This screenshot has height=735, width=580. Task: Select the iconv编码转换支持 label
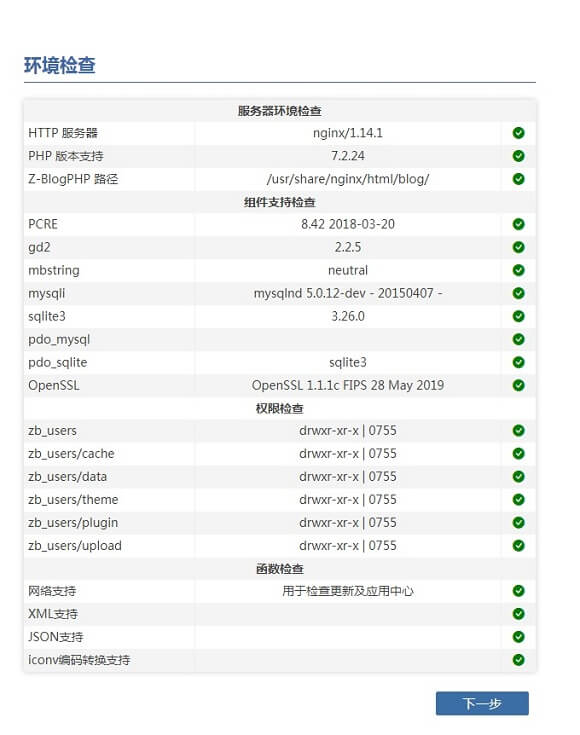[79, 660]
